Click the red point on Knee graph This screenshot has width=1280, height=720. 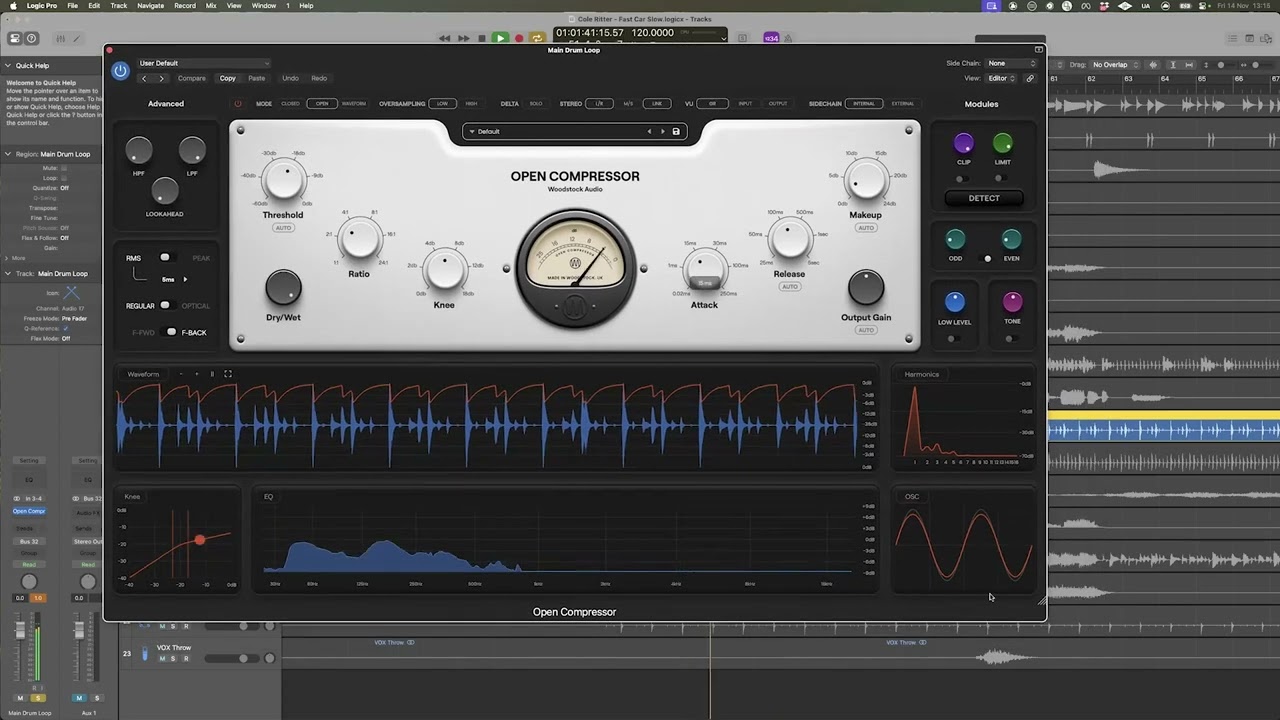200,539
